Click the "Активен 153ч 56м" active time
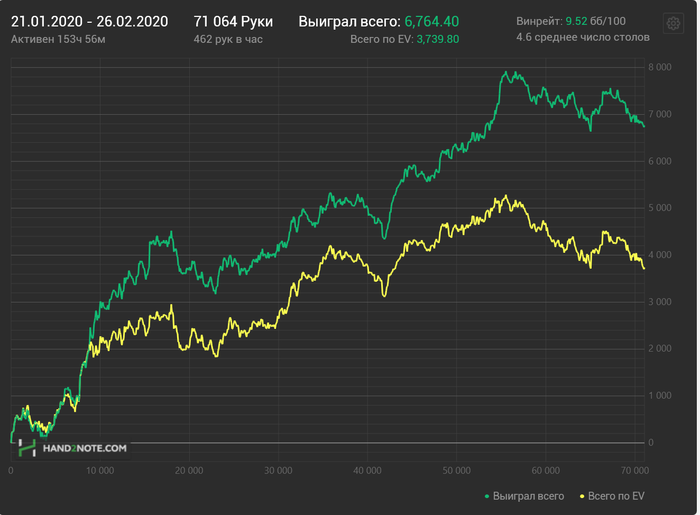 tap(58, 39)
